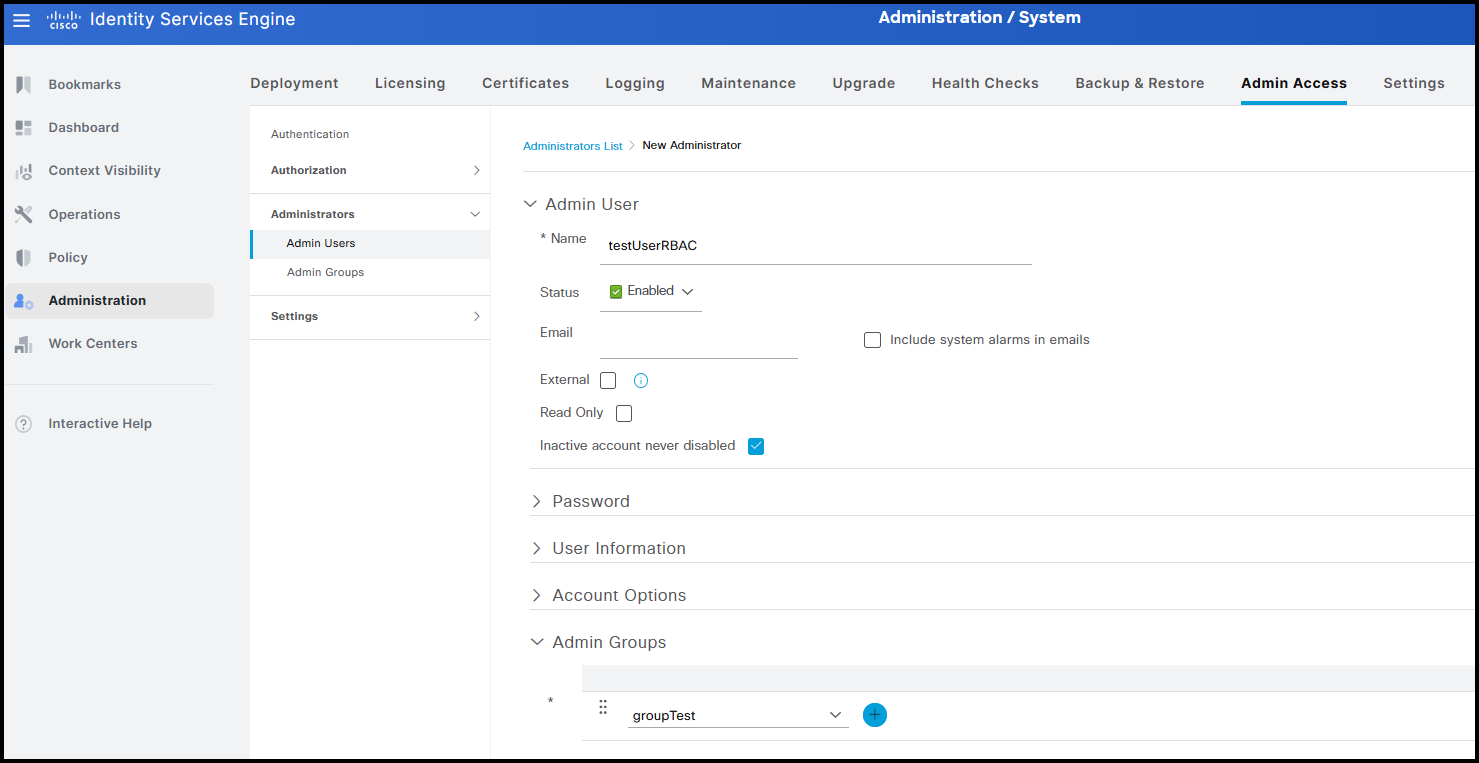1479x763 pixels.
Task: Check the Read Only checkbox
Action: (x=624, y=413)
